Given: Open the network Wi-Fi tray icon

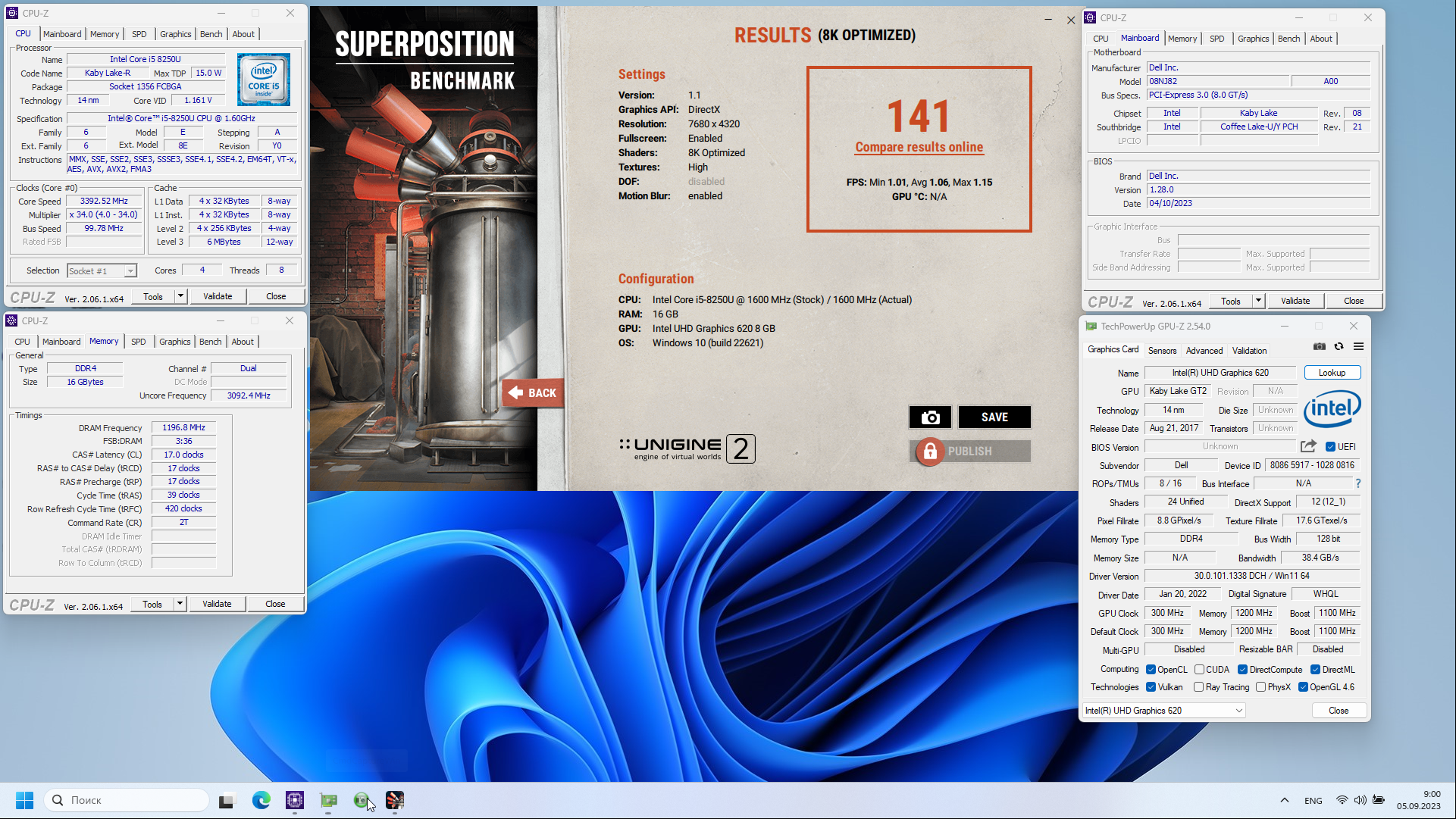Looking at the screenshot, I should [1342, 800].
